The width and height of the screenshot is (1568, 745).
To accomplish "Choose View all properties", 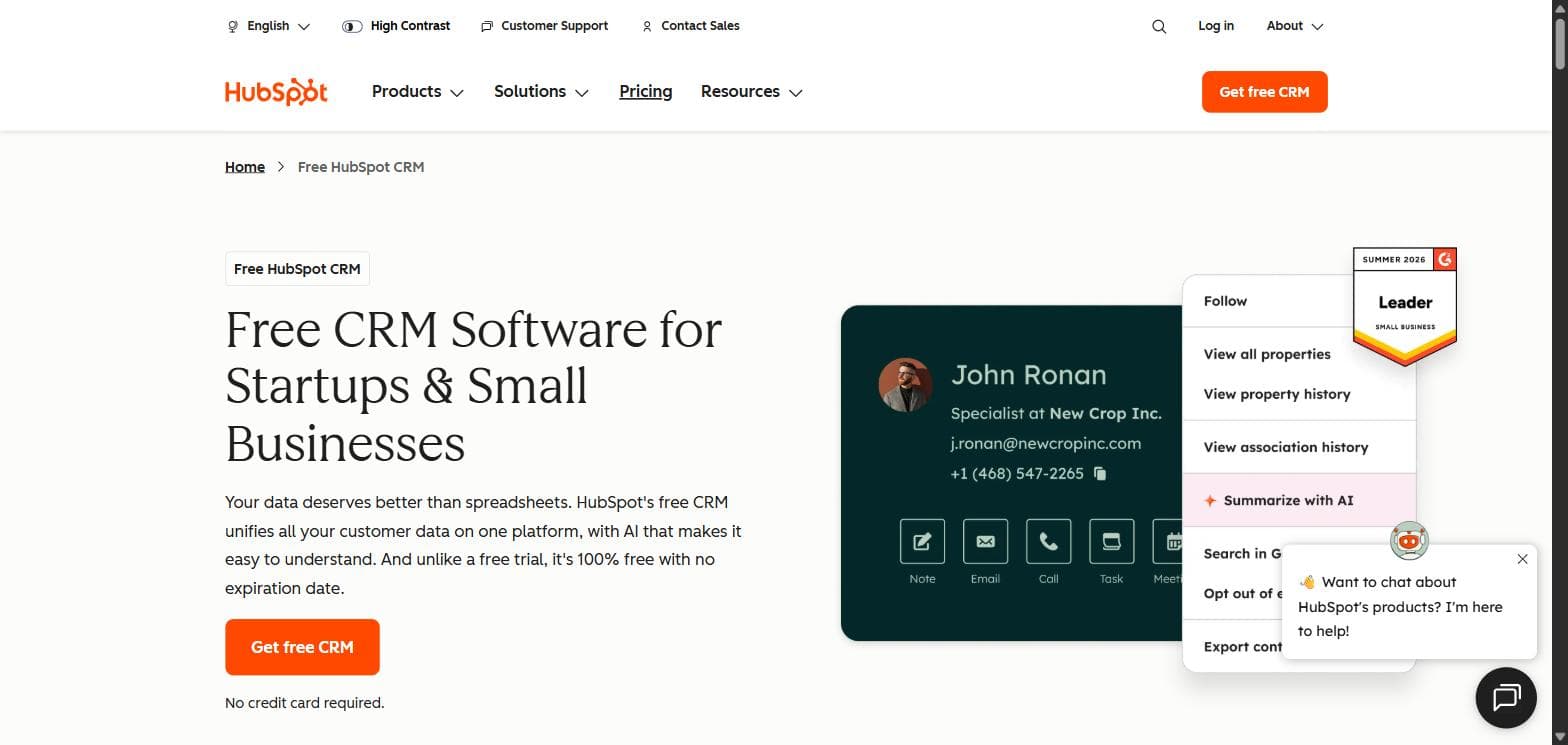I will pyautogui.click(x=1267, y=354).
